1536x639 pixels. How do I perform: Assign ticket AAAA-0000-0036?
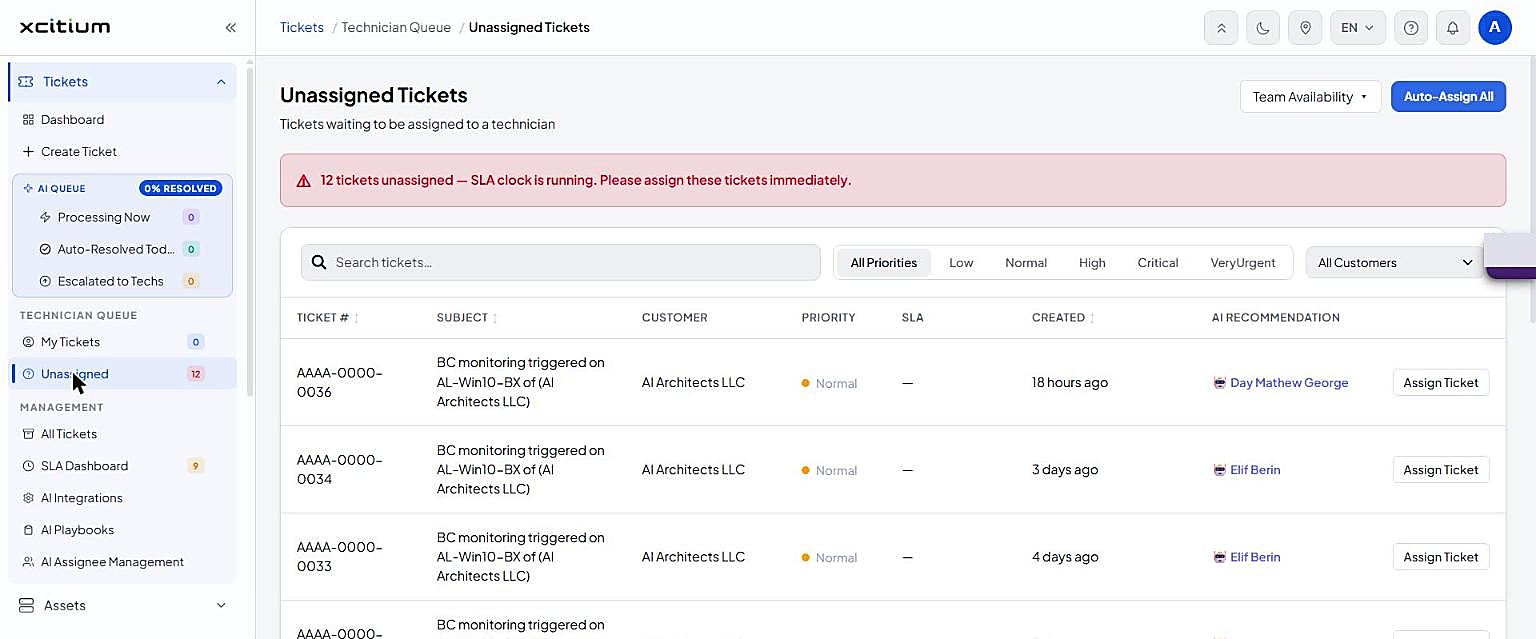(1441, 383)
